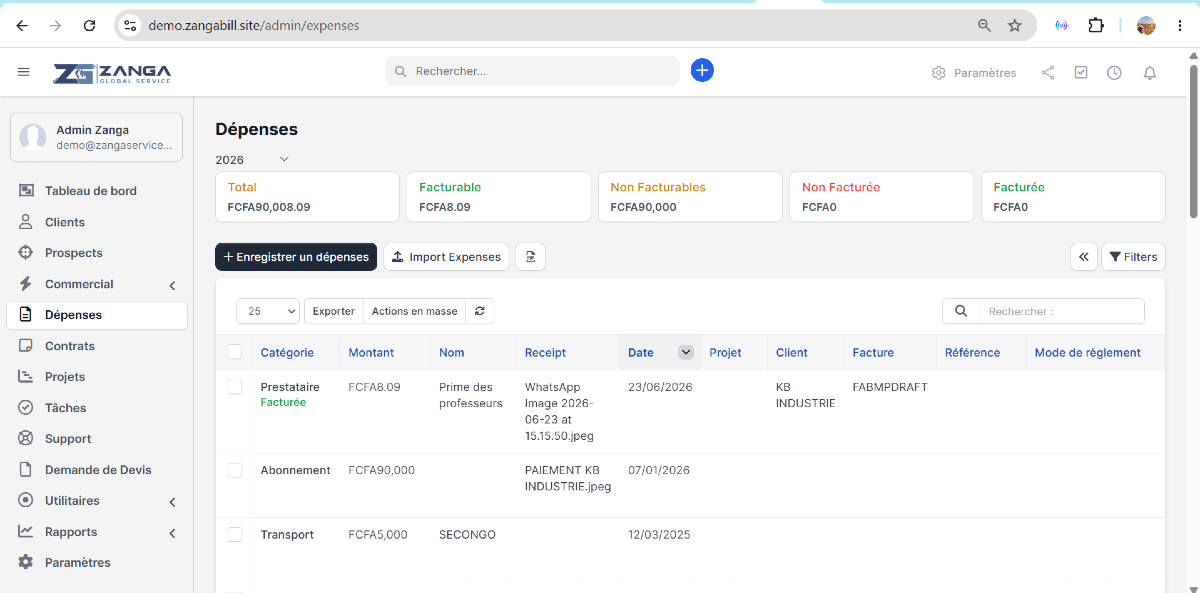
Task: Click browser address bar URL
Action: click(254, 25)
